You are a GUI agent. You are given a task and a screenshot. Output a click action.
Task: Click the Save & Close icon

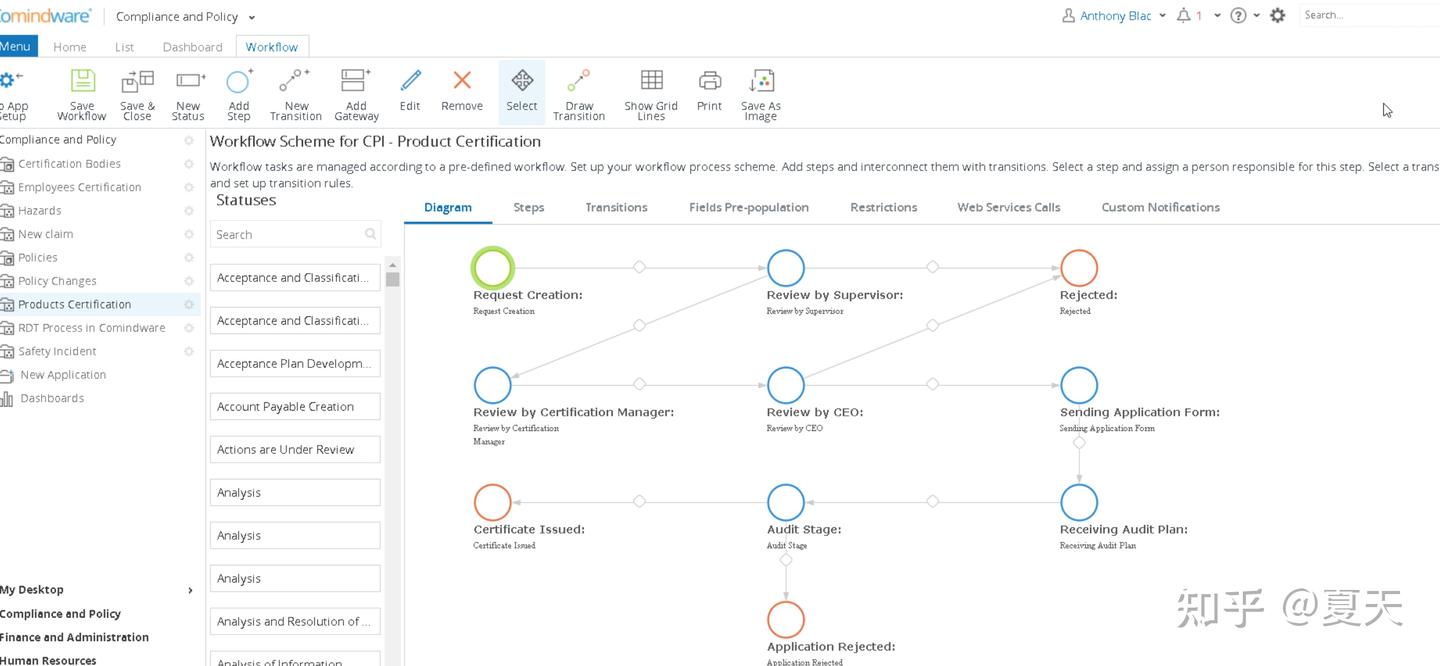[x=137, y=81]
